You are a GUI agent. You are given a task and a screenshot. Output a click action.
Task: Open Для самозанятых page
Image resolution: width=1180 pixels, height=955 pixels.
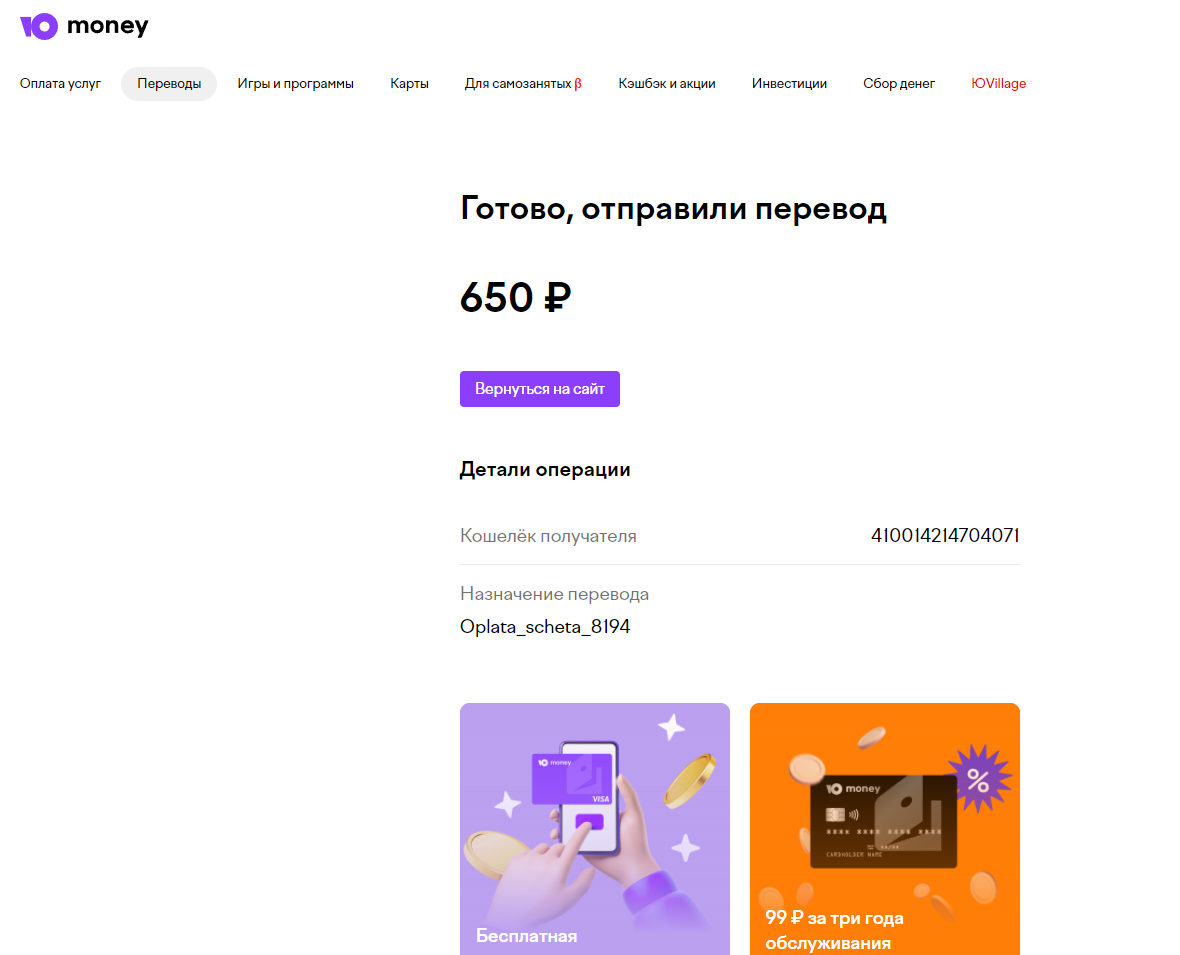point(518,84)
